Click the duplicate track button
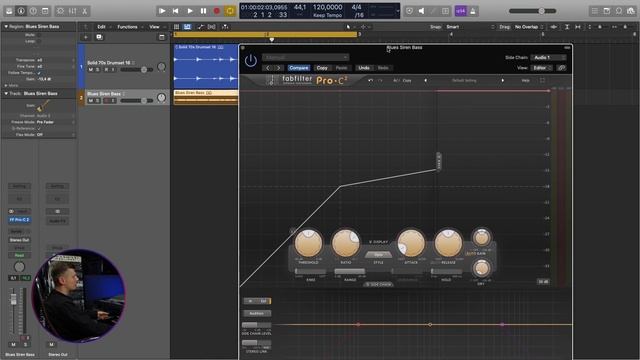 [99, 37]
